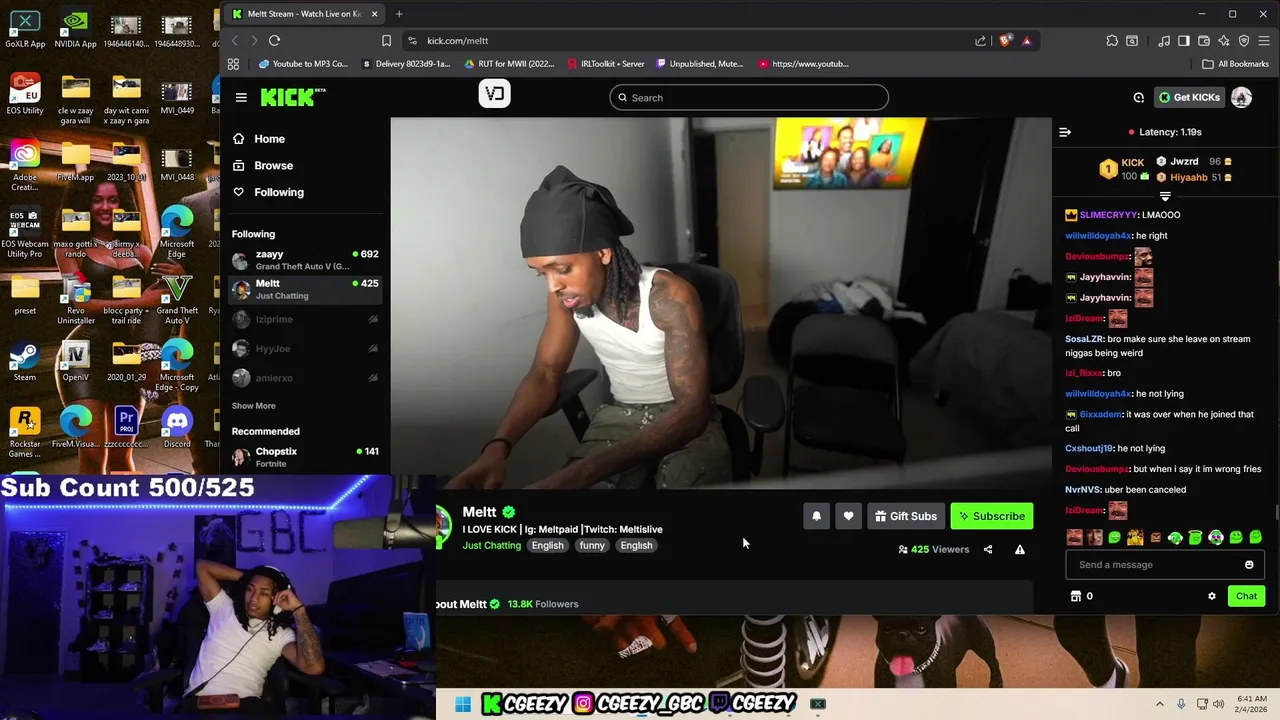This screenshot has height=720, width=1280.
Task: Click the Windows Start button
Action: click(x=463, y=704)
